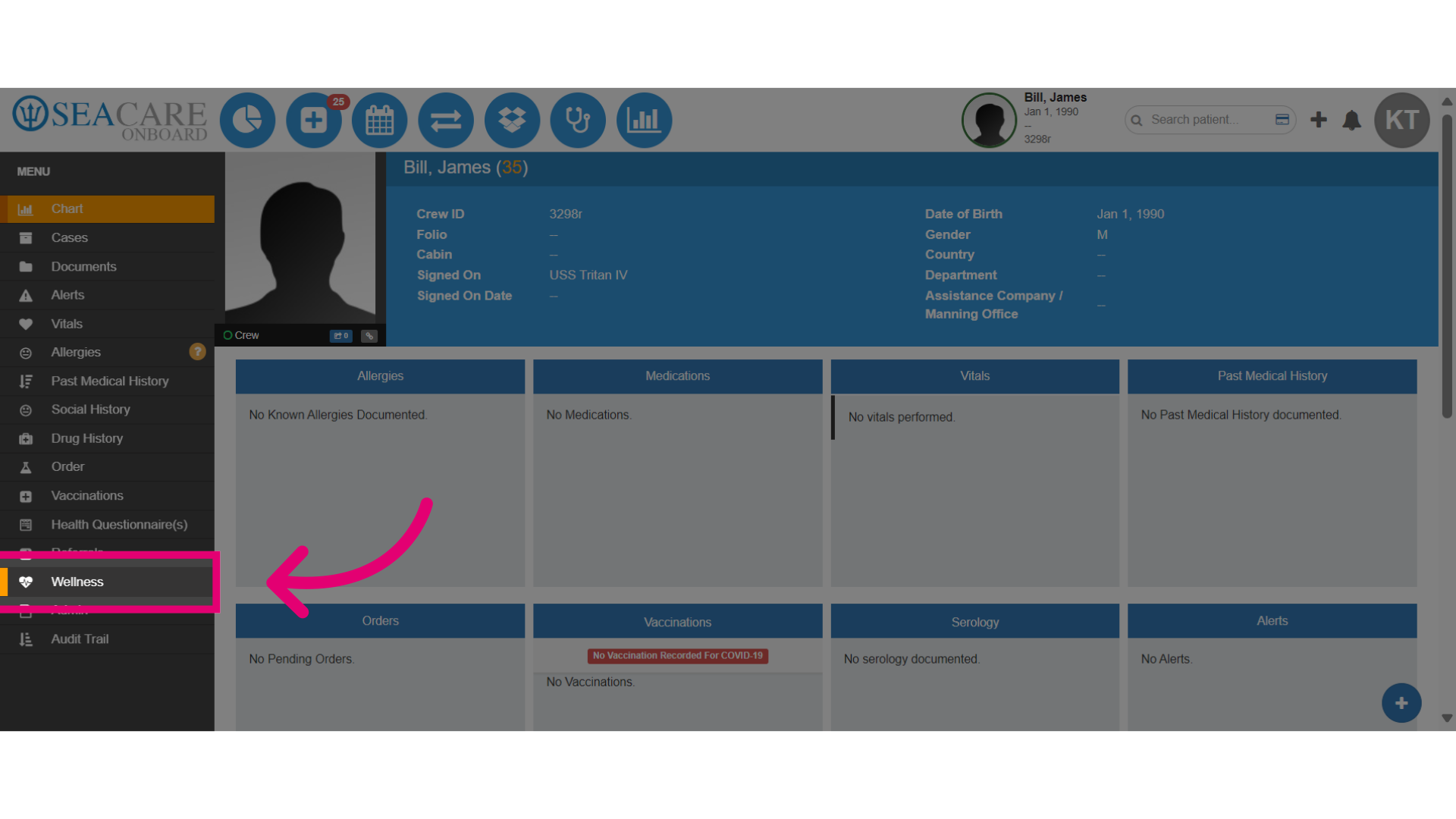Click 'No vitals performed.' text
Image resolution: width=1456 pixels, height=819 pixels.
902,417
